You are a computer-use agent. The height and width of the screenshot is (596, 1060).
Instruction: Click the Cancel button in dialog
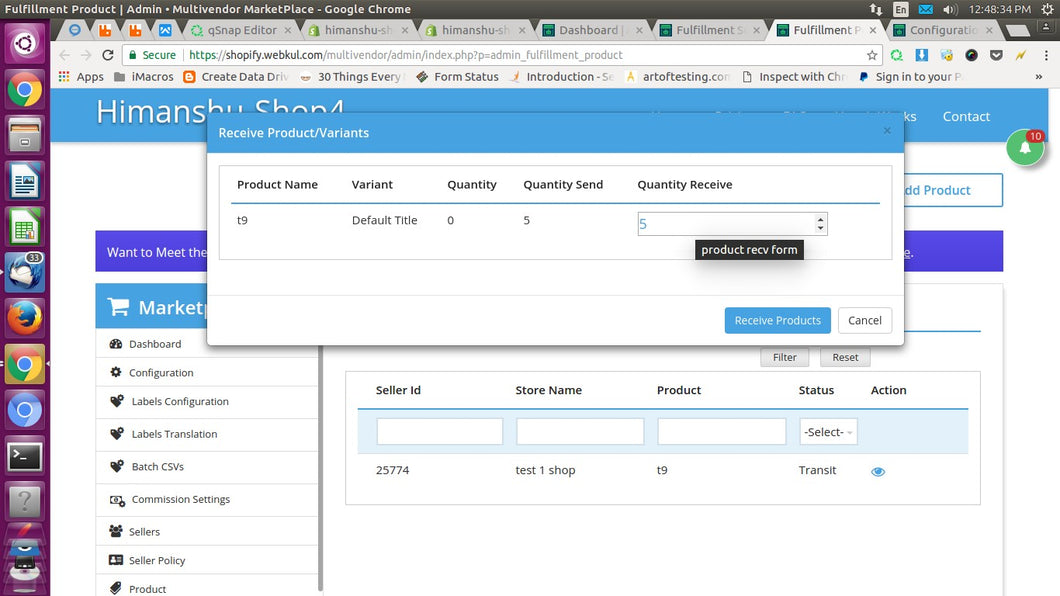click(864, 320)
